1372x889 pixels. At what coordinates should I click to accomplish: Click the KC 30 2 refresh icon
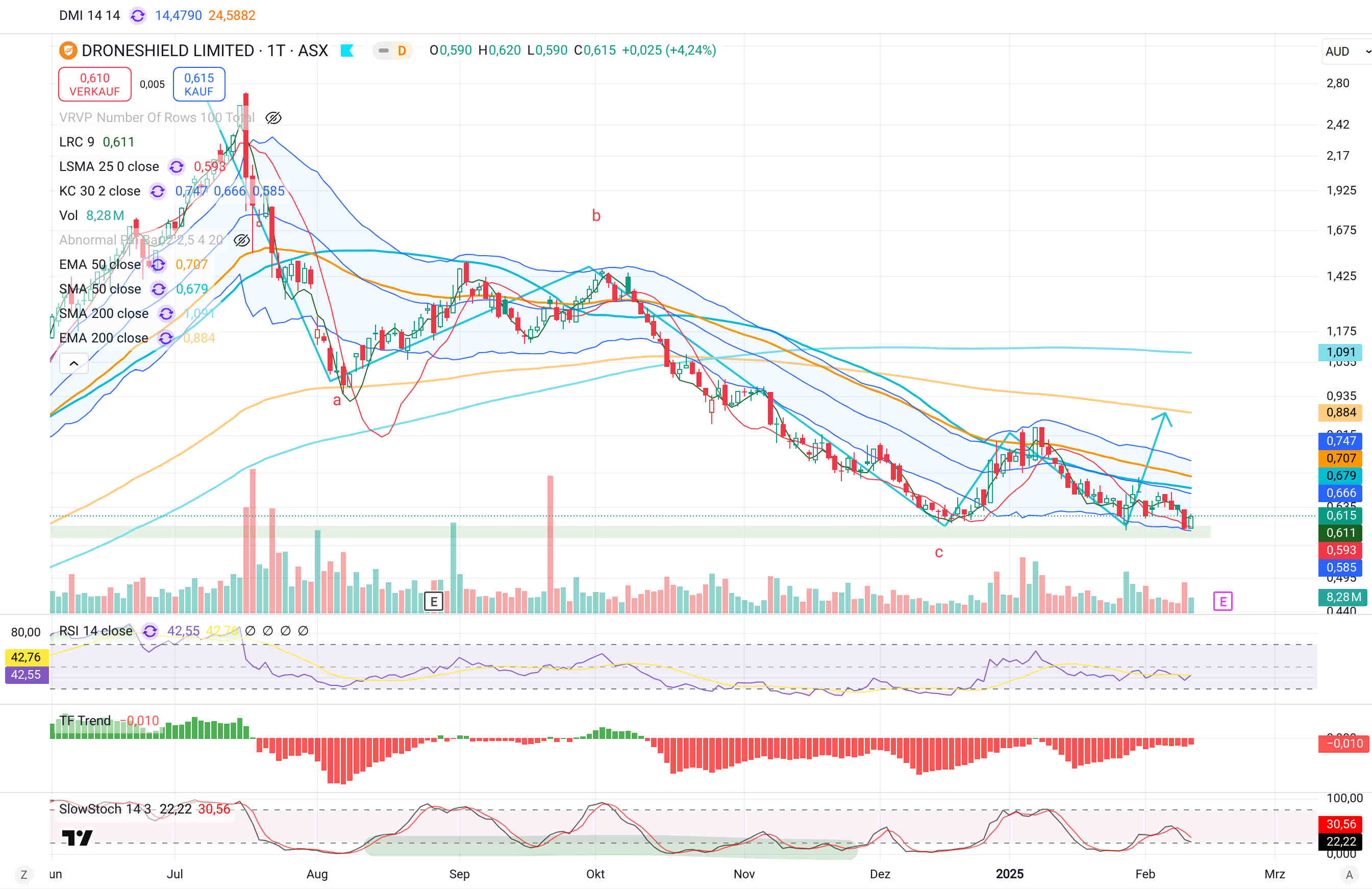[x=157, y=191]
